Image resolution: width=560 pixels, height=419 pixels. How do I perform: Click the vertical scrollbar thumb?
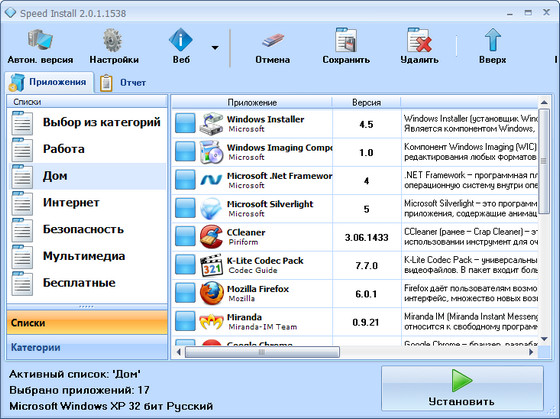(x=544, y=161)
